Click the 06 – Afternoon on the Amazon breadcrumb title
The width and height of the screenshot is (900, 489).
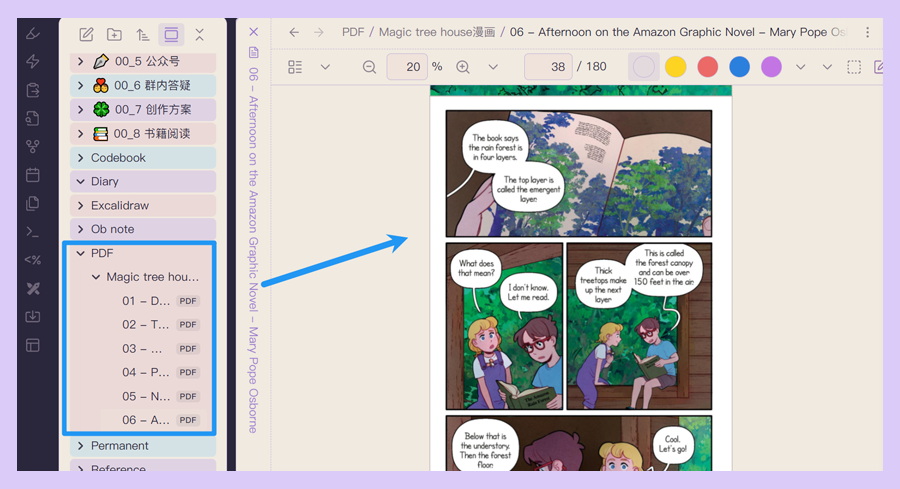678,32
